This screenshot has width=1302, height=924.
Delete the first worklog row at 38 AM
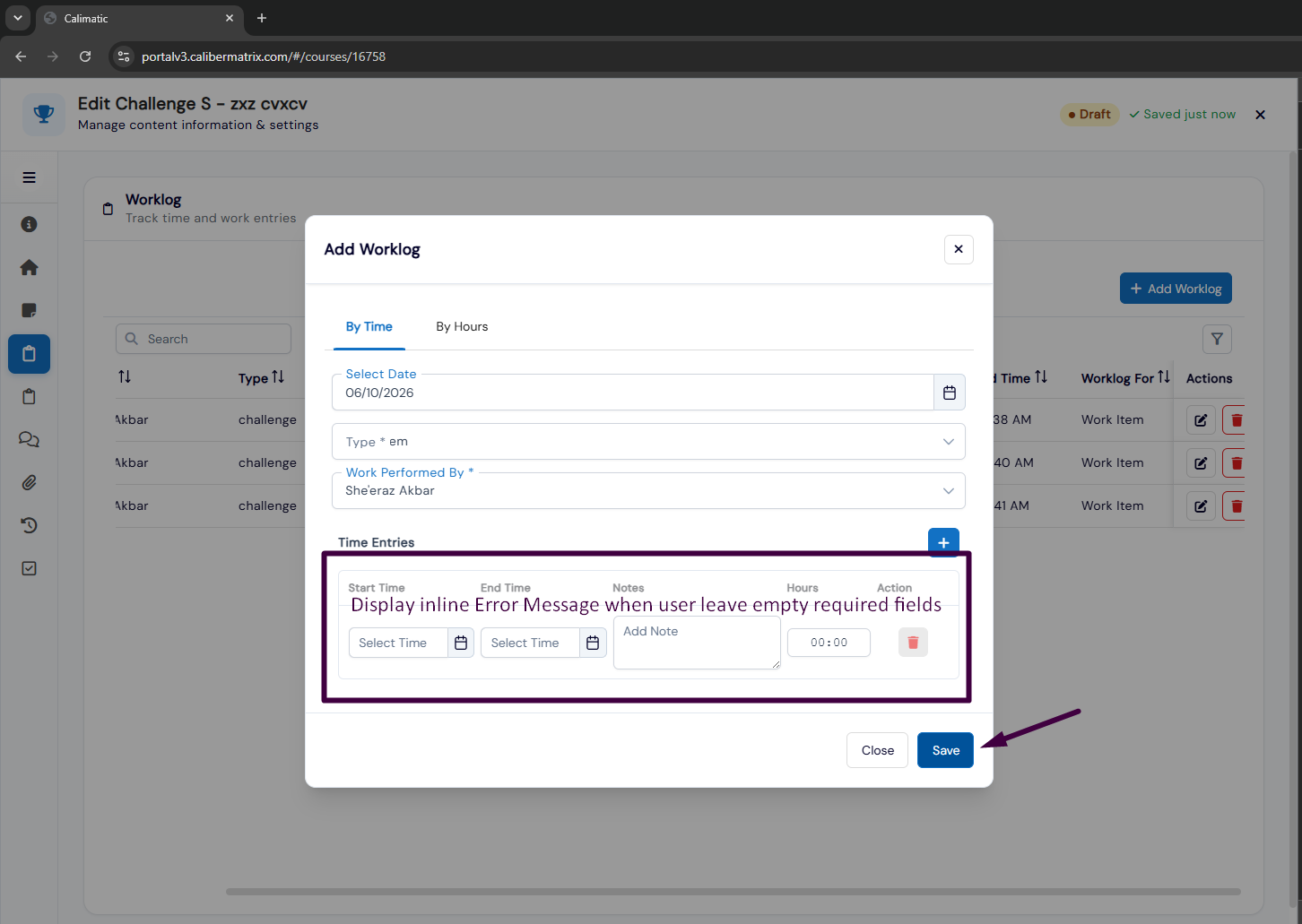(x=1236, y=419)
